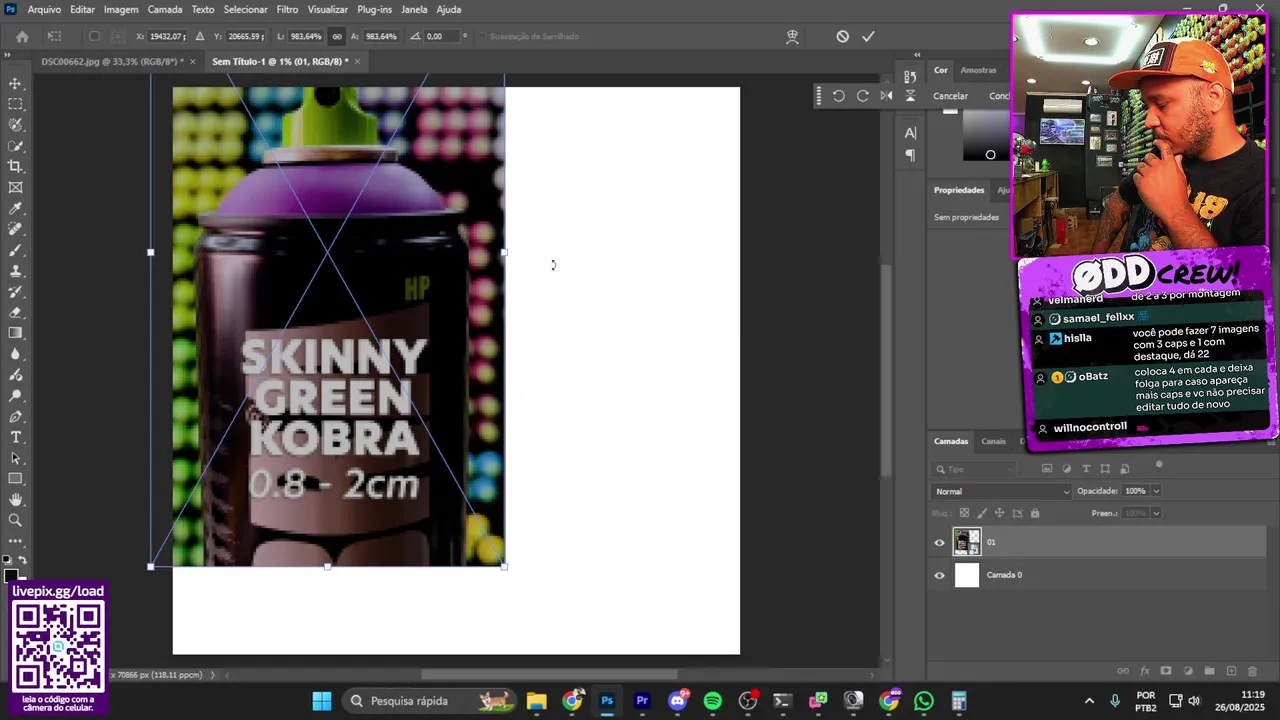Create a new layer
Screen dimensions: 1280x720
[1231, 671]
